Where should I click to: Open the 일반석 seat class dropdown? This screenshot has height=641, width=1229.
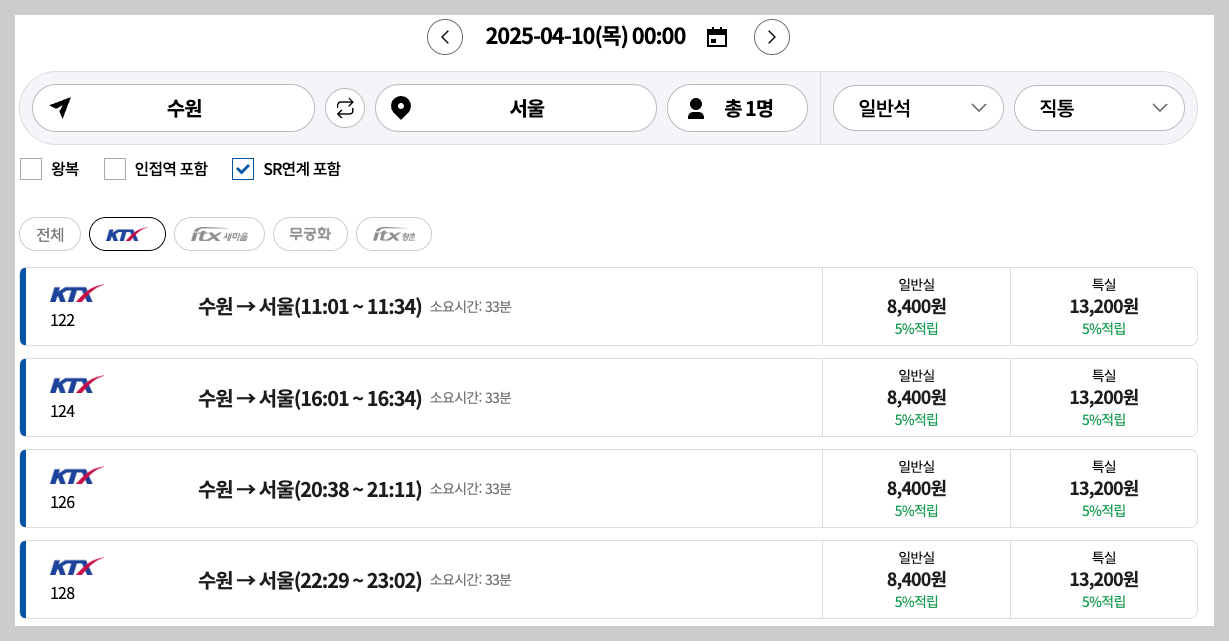click(917, 107)
